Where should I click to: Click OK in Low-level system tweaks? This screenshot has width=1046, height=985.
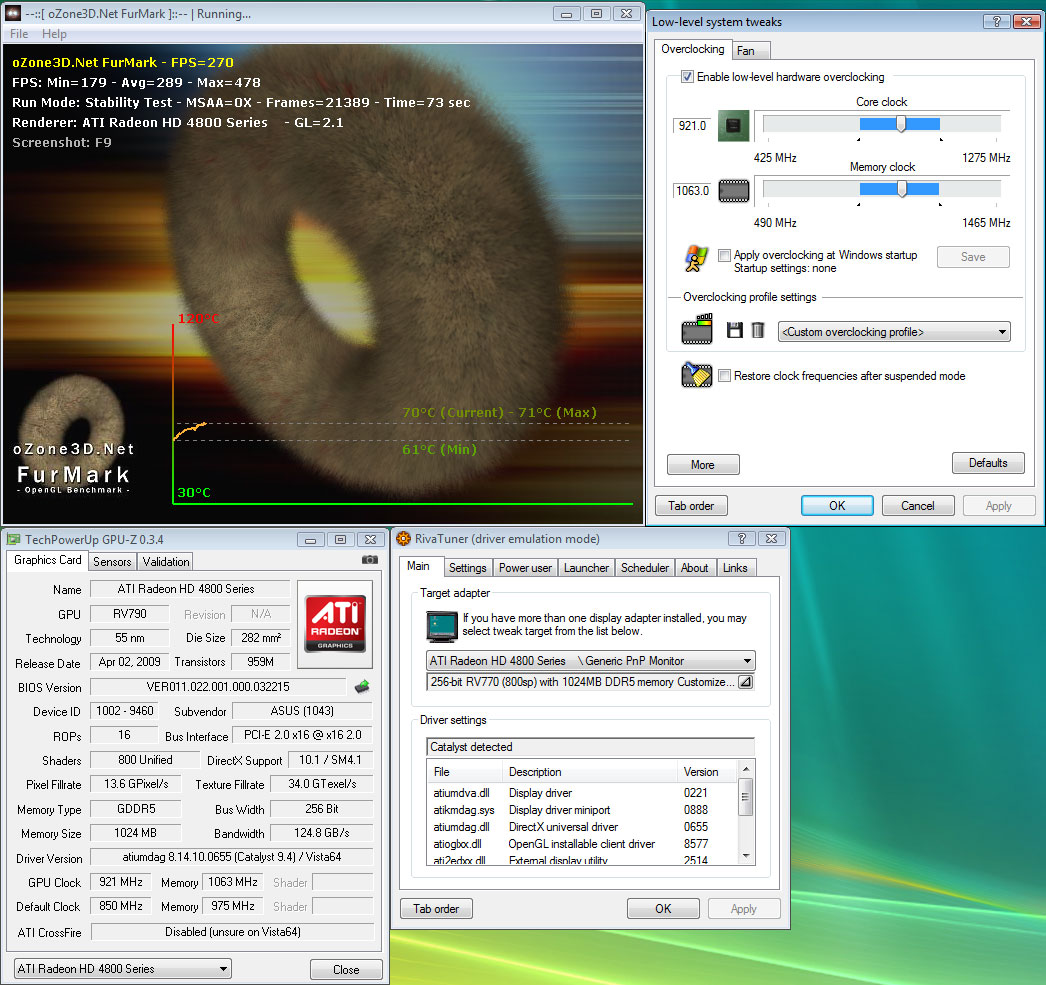click(x=837, y=506)
